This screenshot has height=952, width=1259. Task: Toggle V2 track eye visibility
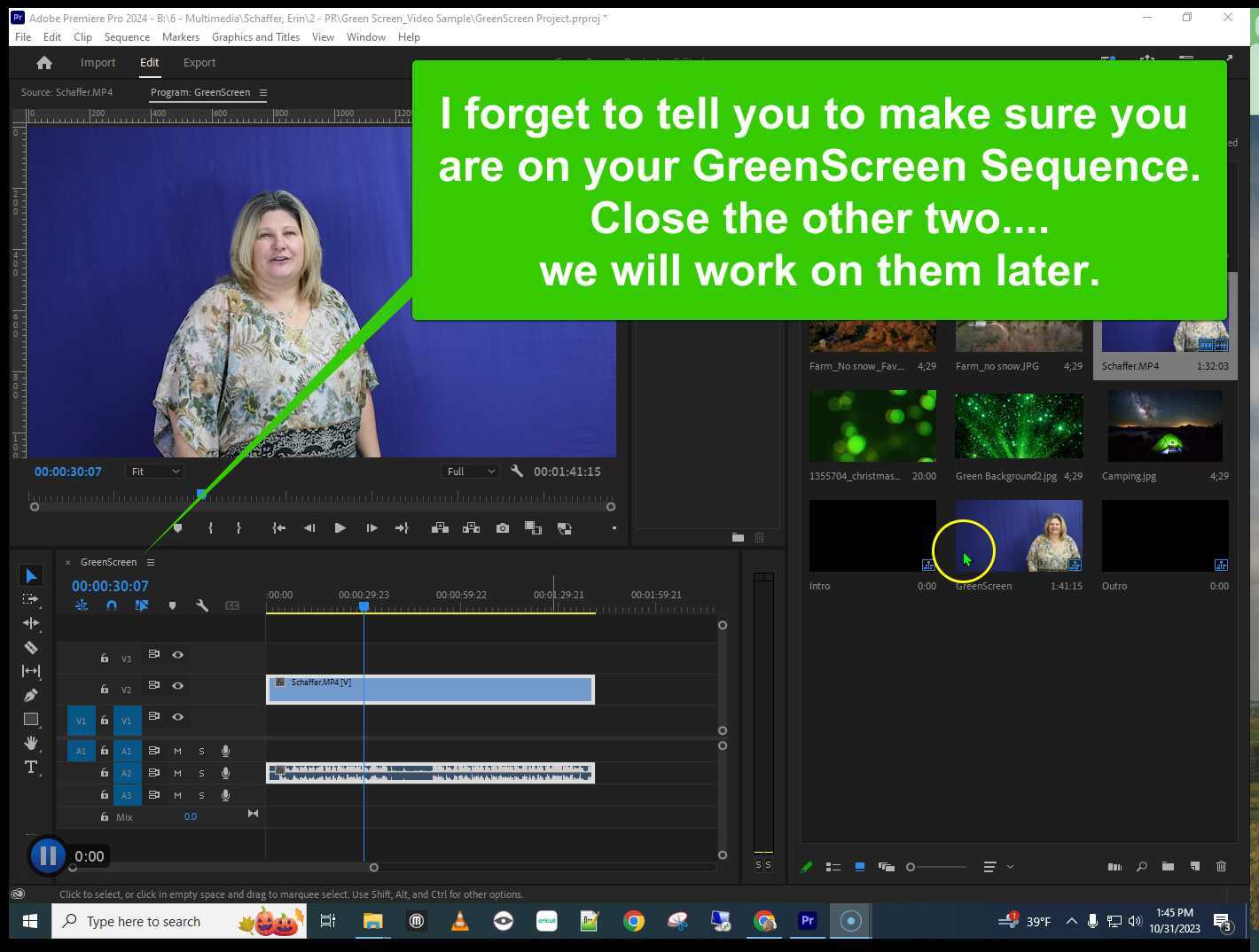point(178,686)
